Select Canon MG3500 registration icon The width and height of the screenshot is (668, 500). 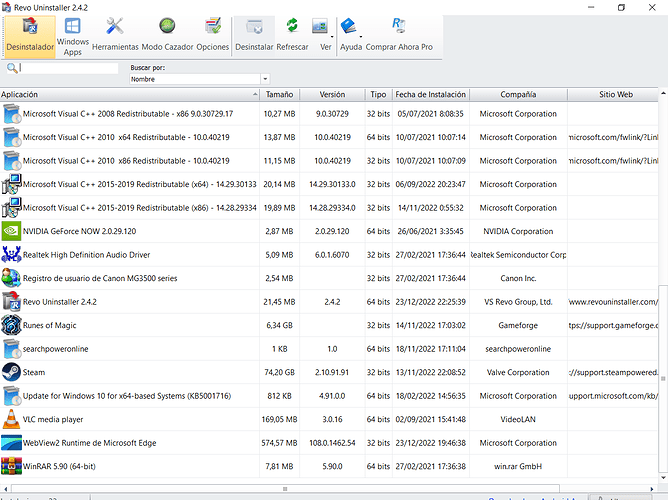coord(11,278)
